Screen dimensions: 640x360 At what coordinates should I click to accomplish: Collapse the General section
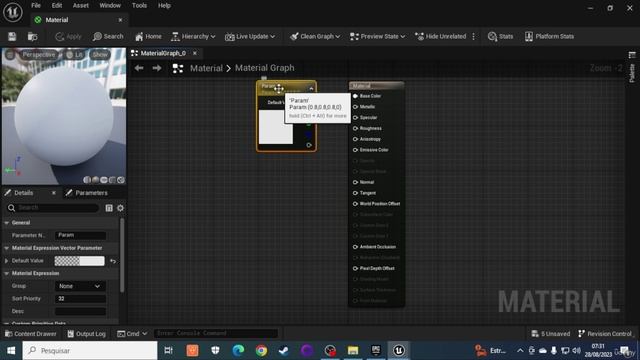coord(7,223)
